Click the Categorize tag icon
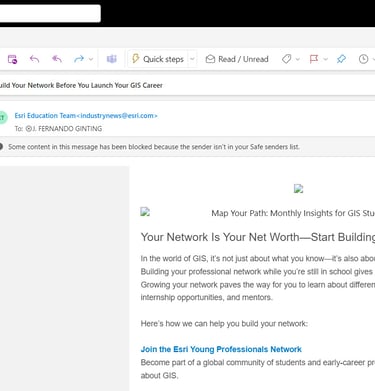The height and width of the screenshot is (391, 375). click(x=286, y=59)
